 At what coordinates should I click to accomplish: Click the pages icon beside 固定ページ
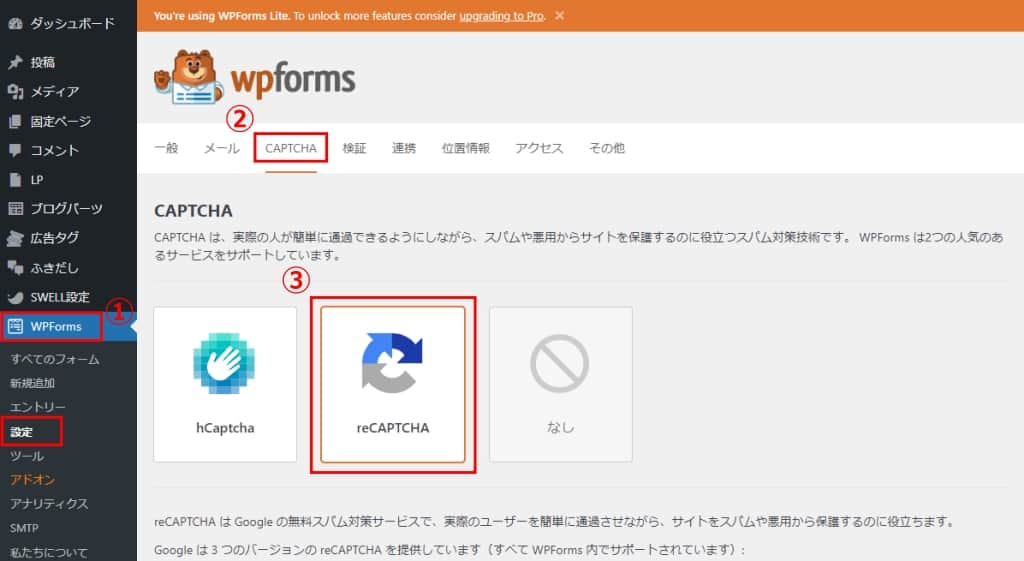[x=15, y=121]
